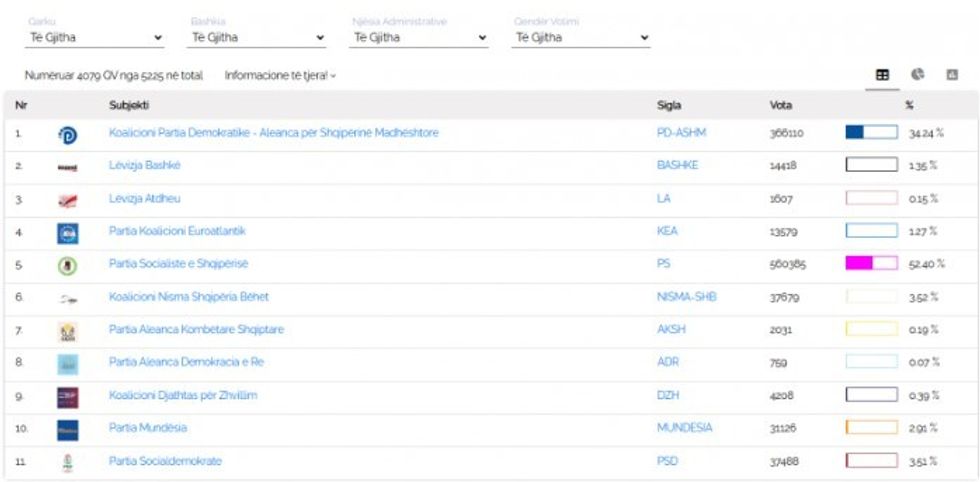Image resolution: width=980 pixels, height=482 pixels.
Task: Open Koalicioni Nisma Shqipëria Bëhet link
Action: tap(189, 297)
